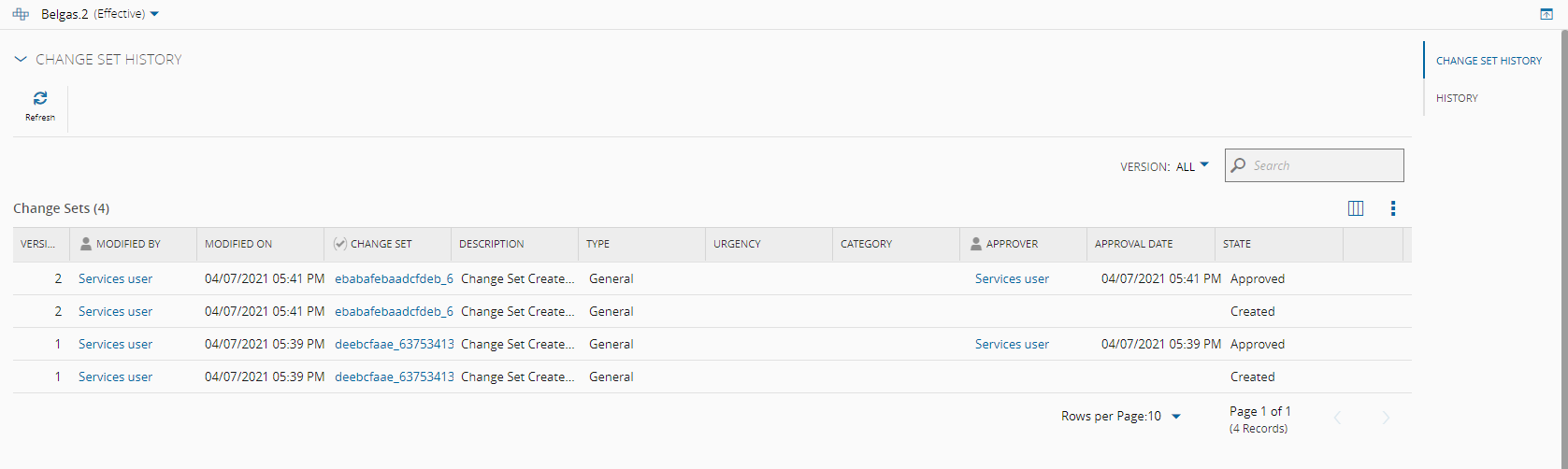Open the three-dot more options menu
The height and width of the screenshot is (469, 1568).
coord(1393,208)
